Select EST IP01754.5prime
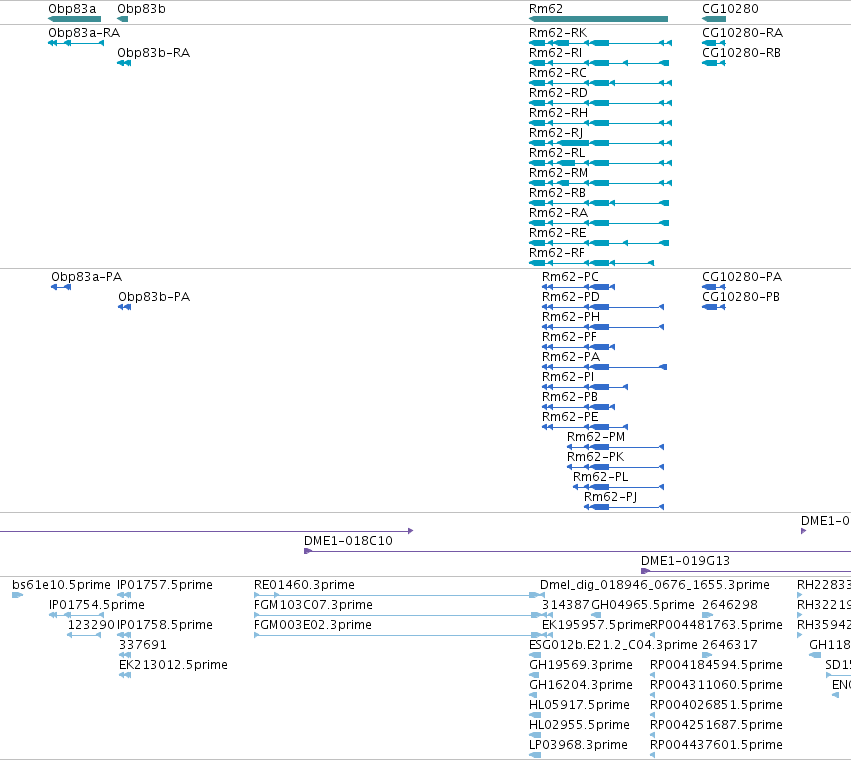 (x=77, y=616)
